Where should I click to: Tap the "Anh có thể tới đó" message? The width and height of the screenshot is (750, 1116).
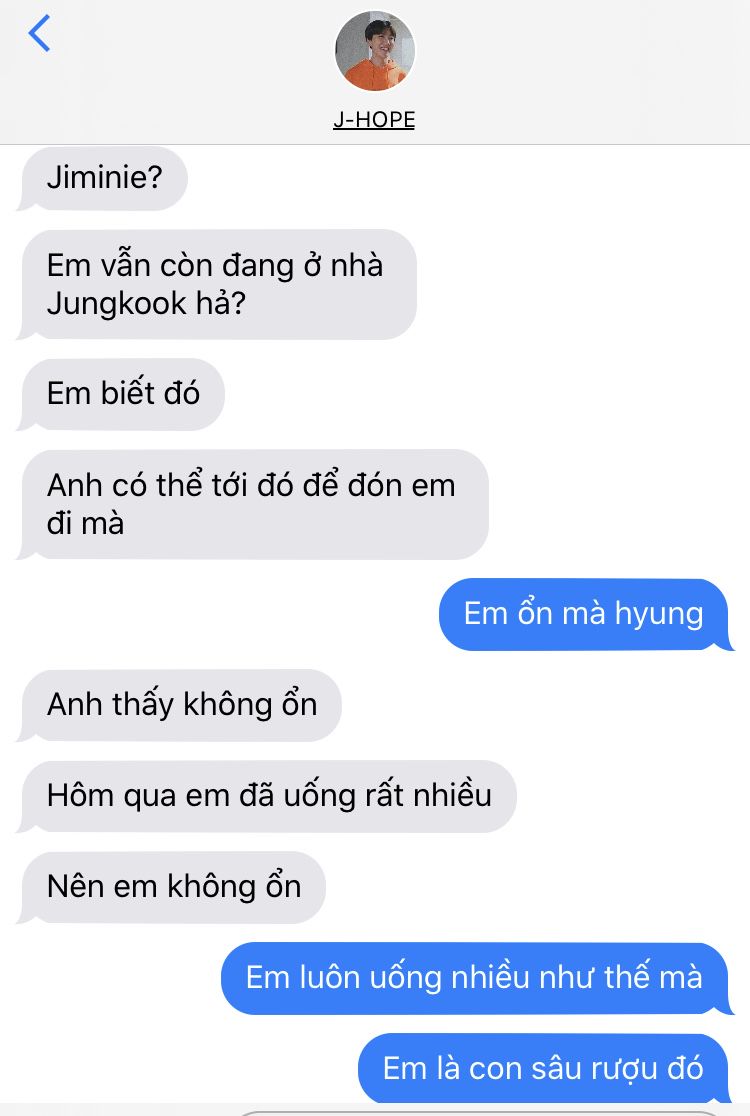point(253,504)
